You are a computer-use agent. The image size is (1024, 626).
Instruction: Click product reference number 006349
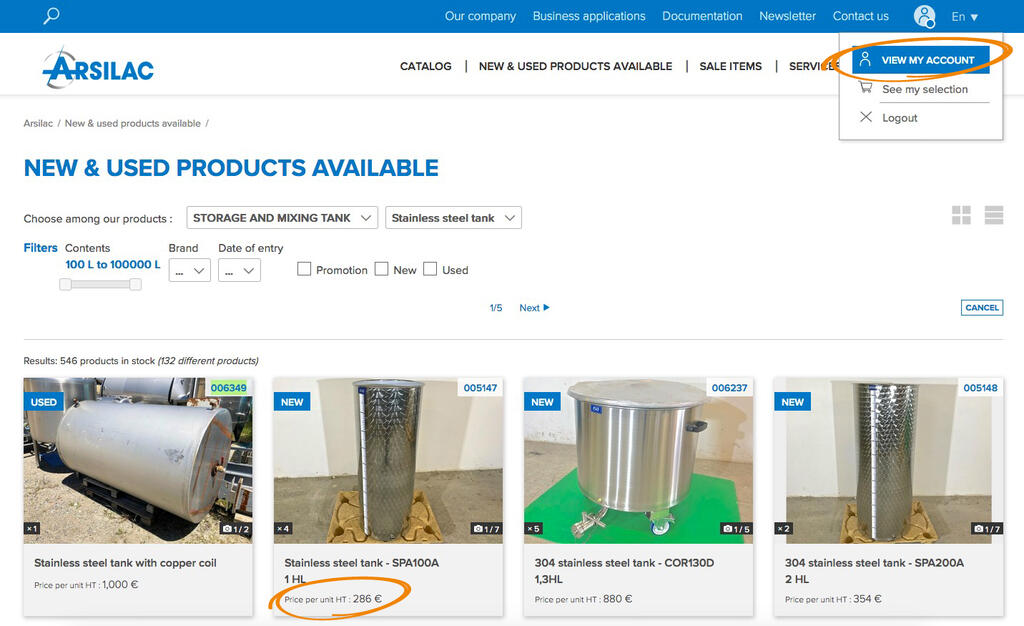[x=229, y=388]
